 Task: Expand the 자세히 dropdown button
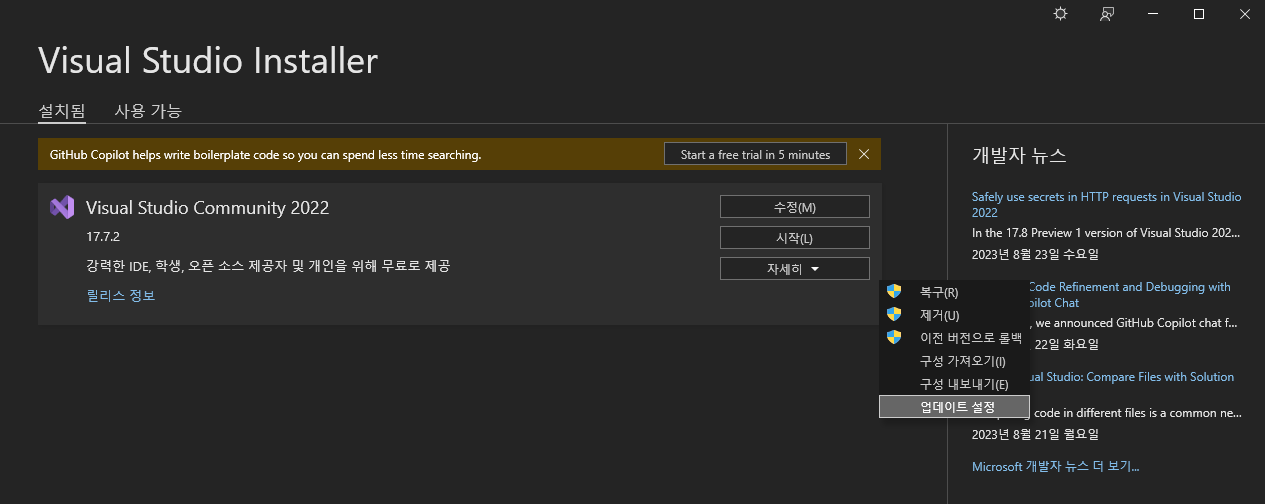pos(794,269)
